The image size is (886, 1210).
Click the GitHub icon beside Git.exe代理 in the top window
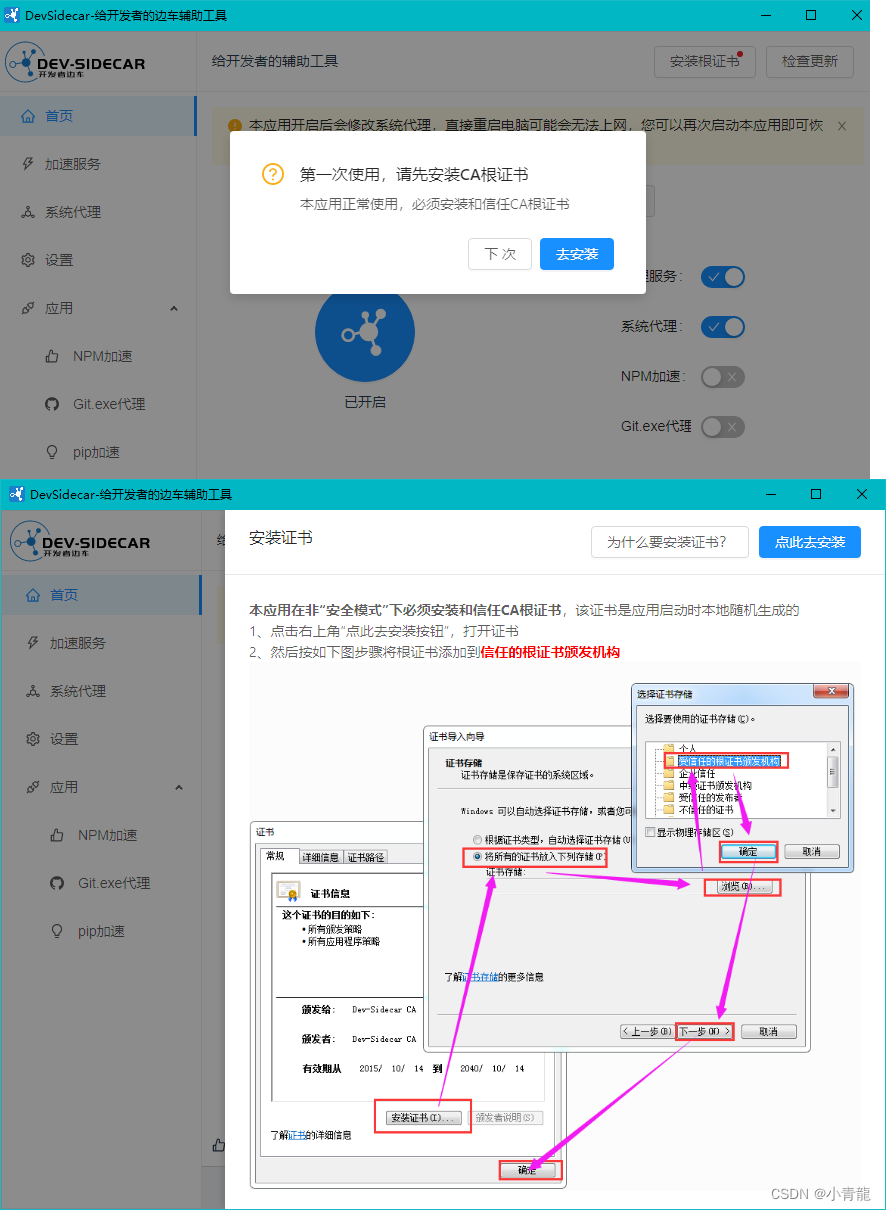tap(52, 404)
